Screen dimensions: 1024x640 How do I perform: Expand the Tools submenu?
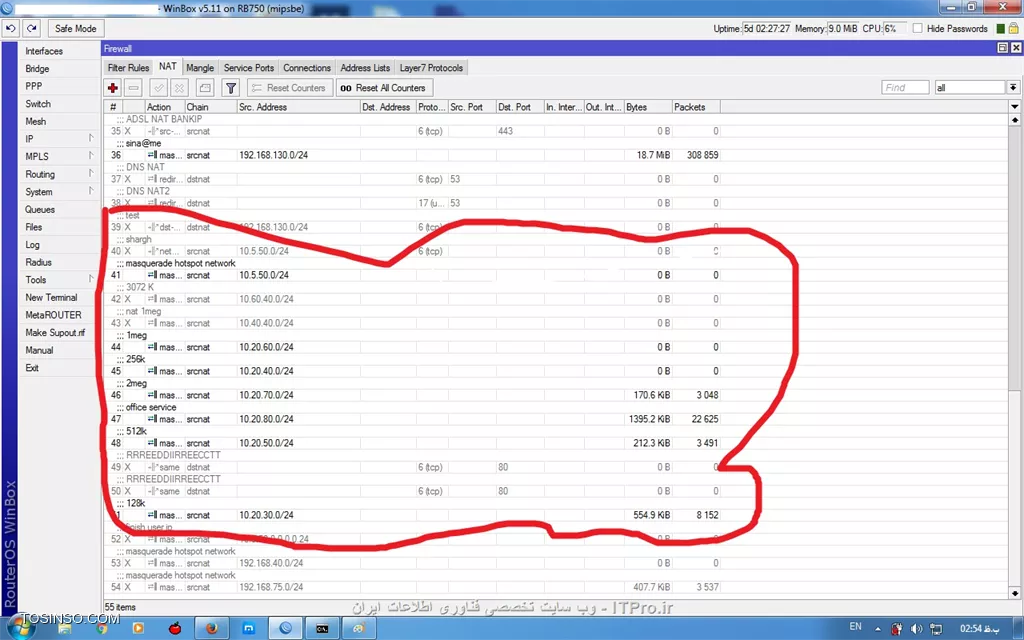pyautogui.click(x=91, y=280)
